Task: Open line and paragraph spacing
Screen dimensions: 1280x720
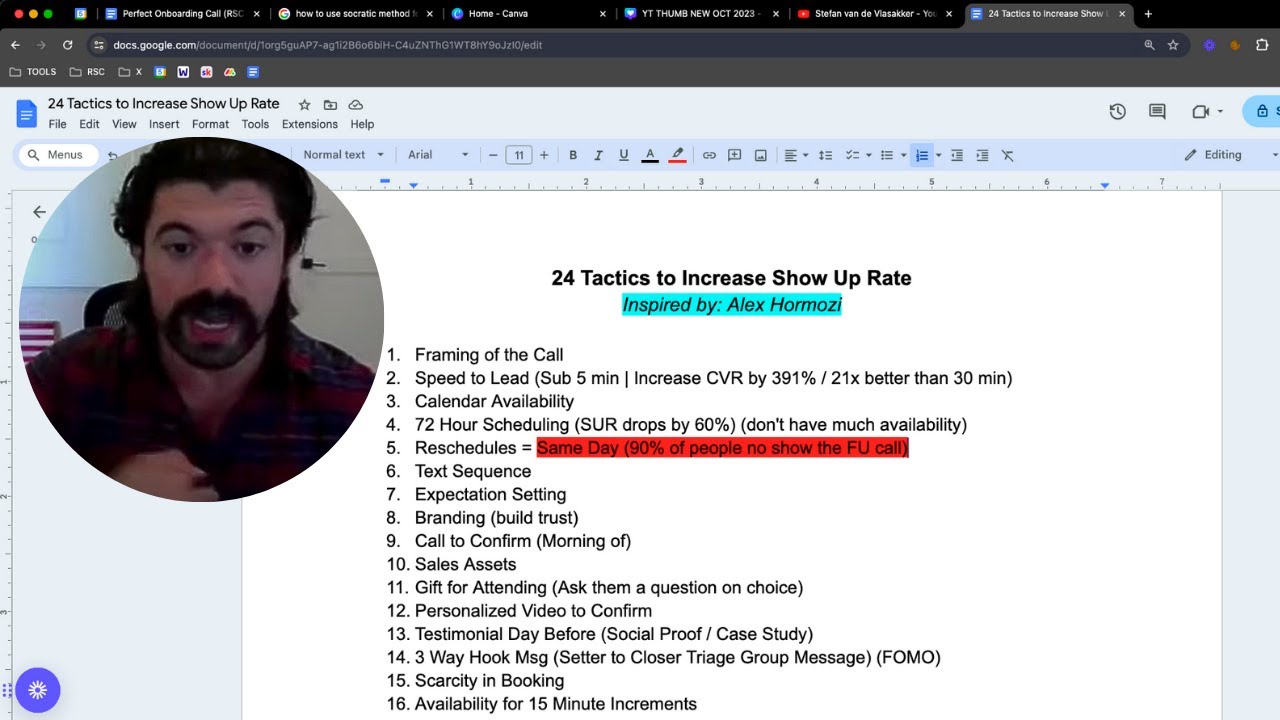Action: 825,155
